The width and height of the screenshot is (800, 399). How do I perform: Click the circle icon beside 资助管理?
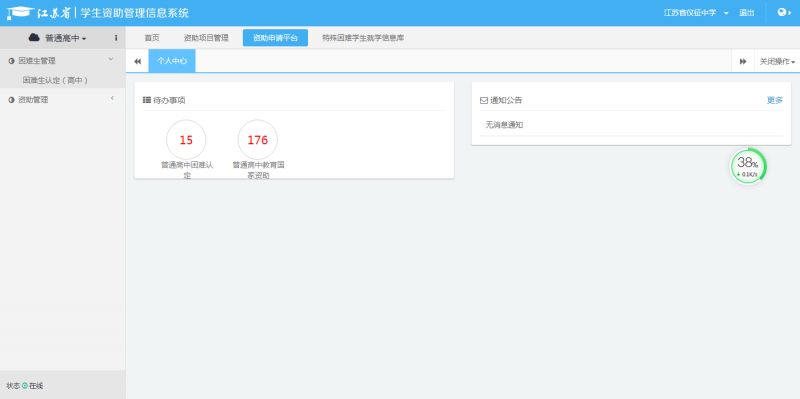11,100
